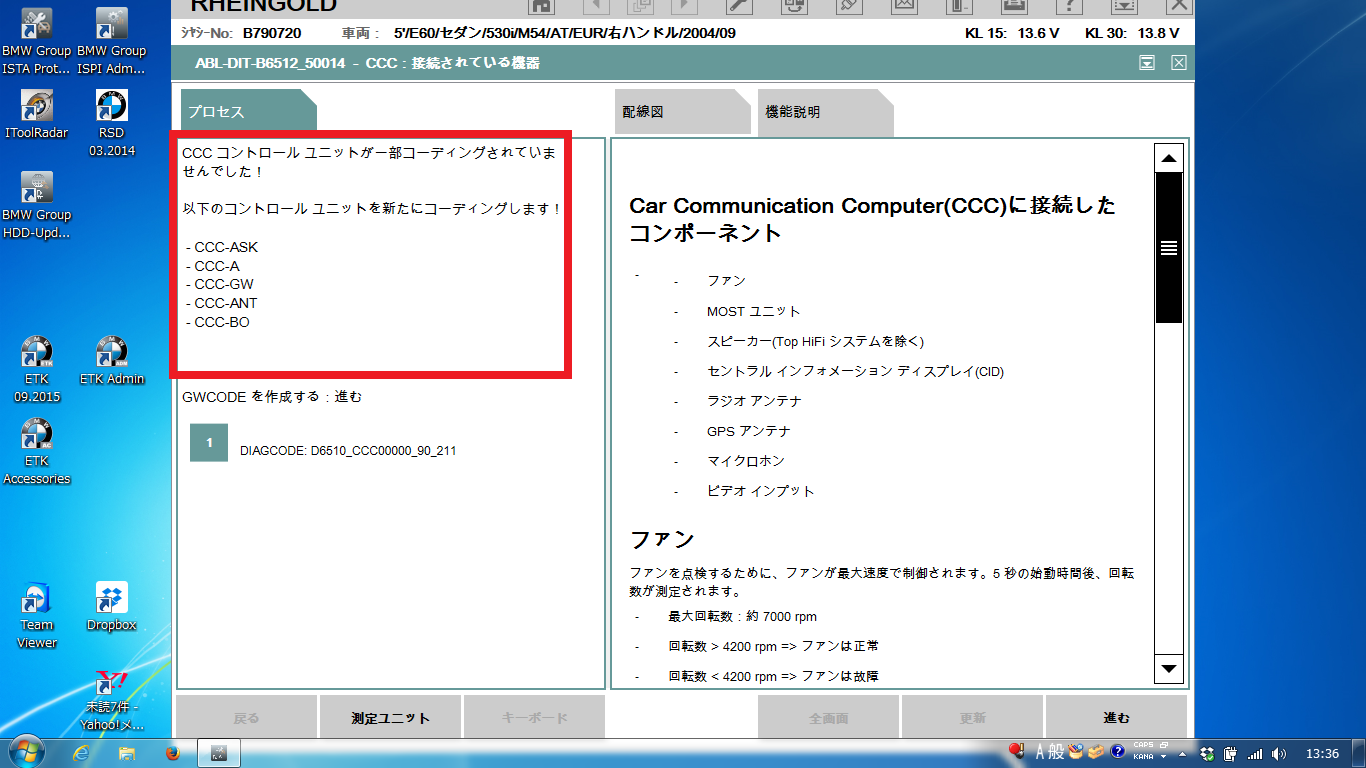Click the scrollbar thumb in description pane
Screen dimensions: 1366x768
pos(1168,248)
